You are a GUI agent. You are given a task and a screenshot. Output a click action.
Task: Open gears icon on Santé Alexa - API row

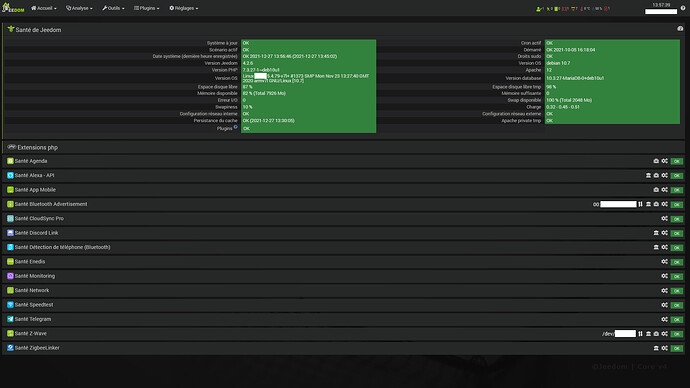click(x=664, y=176)
